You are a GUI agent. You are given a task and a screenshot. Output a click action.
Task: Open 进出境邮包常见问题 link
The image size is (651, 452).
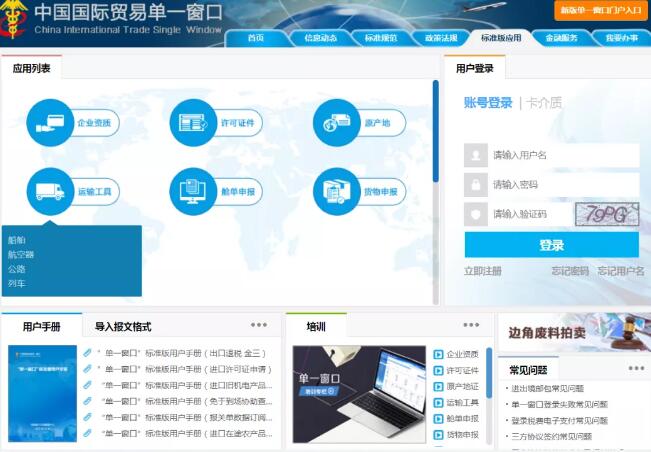click(547, 388)
